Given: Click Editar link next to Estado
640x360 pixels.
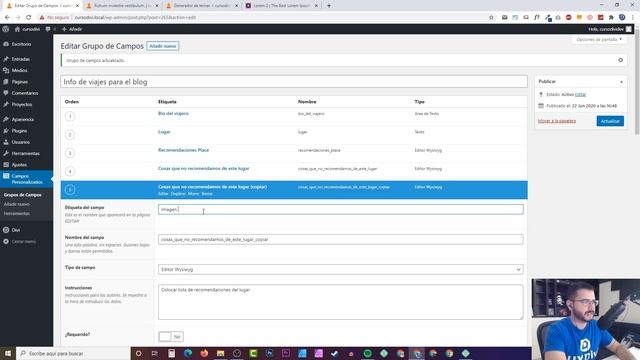Looking at the screenshot, I should (580, 95).
